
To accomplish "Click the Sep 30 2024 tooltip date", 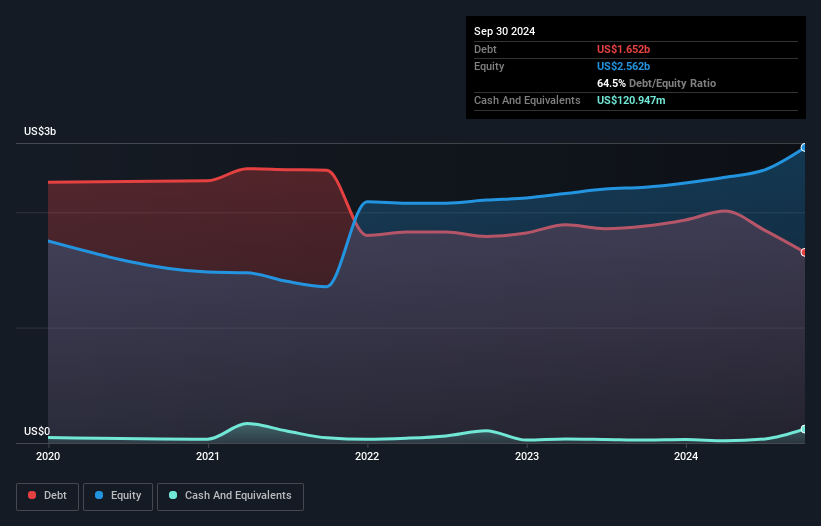I will coord(504,31).
